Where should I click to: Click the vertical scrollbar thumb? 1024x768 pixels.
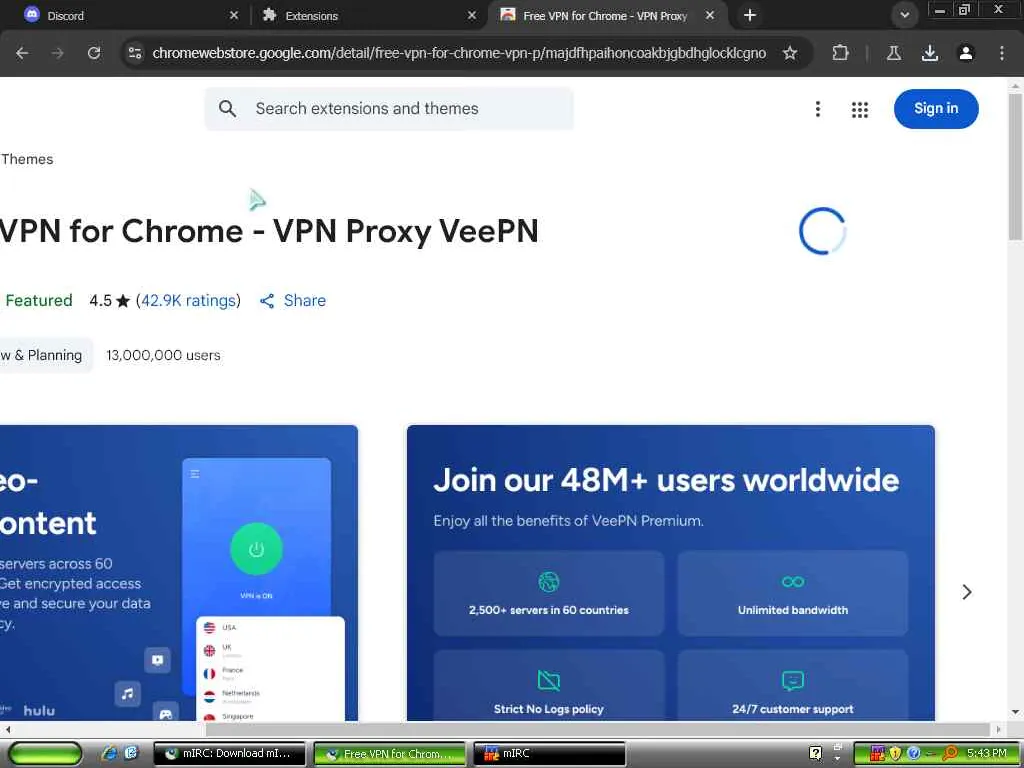coord(1016,167)
